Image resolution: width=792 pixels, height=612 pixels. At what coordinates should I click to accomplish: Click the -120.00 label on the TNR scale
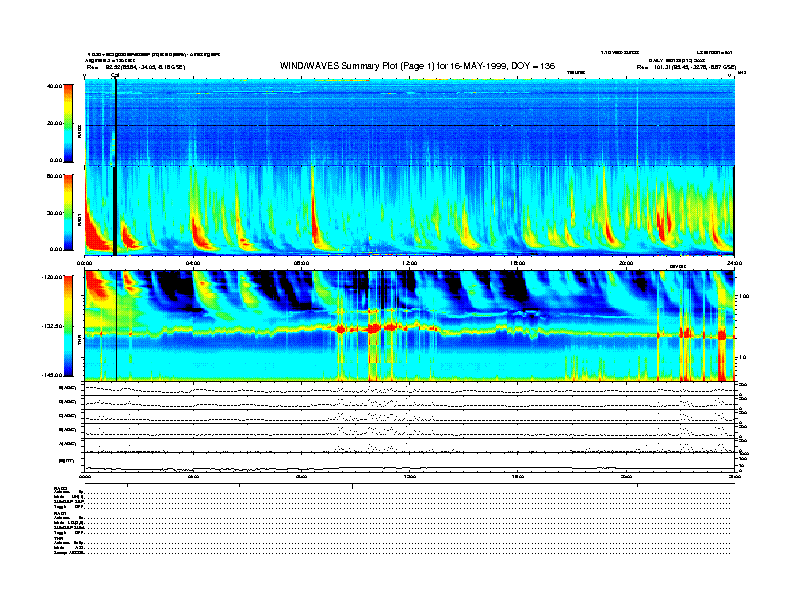pos(52,277)
